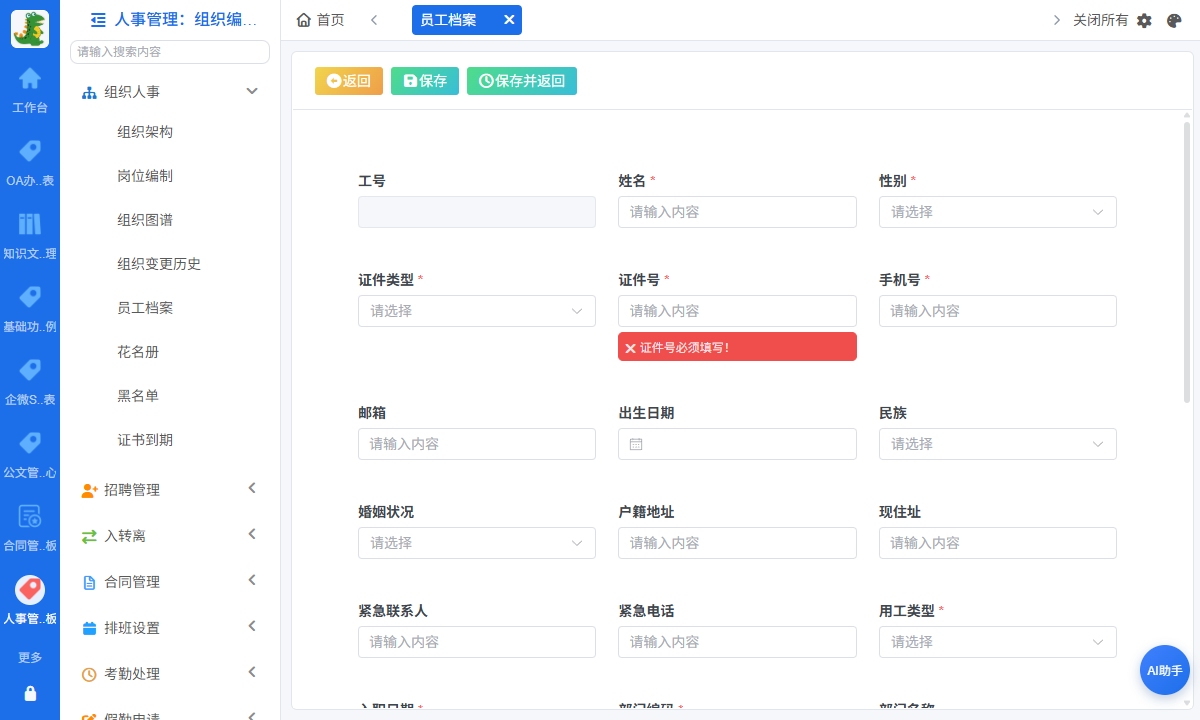
Task: Click the 保存 button
Action: 425,81
